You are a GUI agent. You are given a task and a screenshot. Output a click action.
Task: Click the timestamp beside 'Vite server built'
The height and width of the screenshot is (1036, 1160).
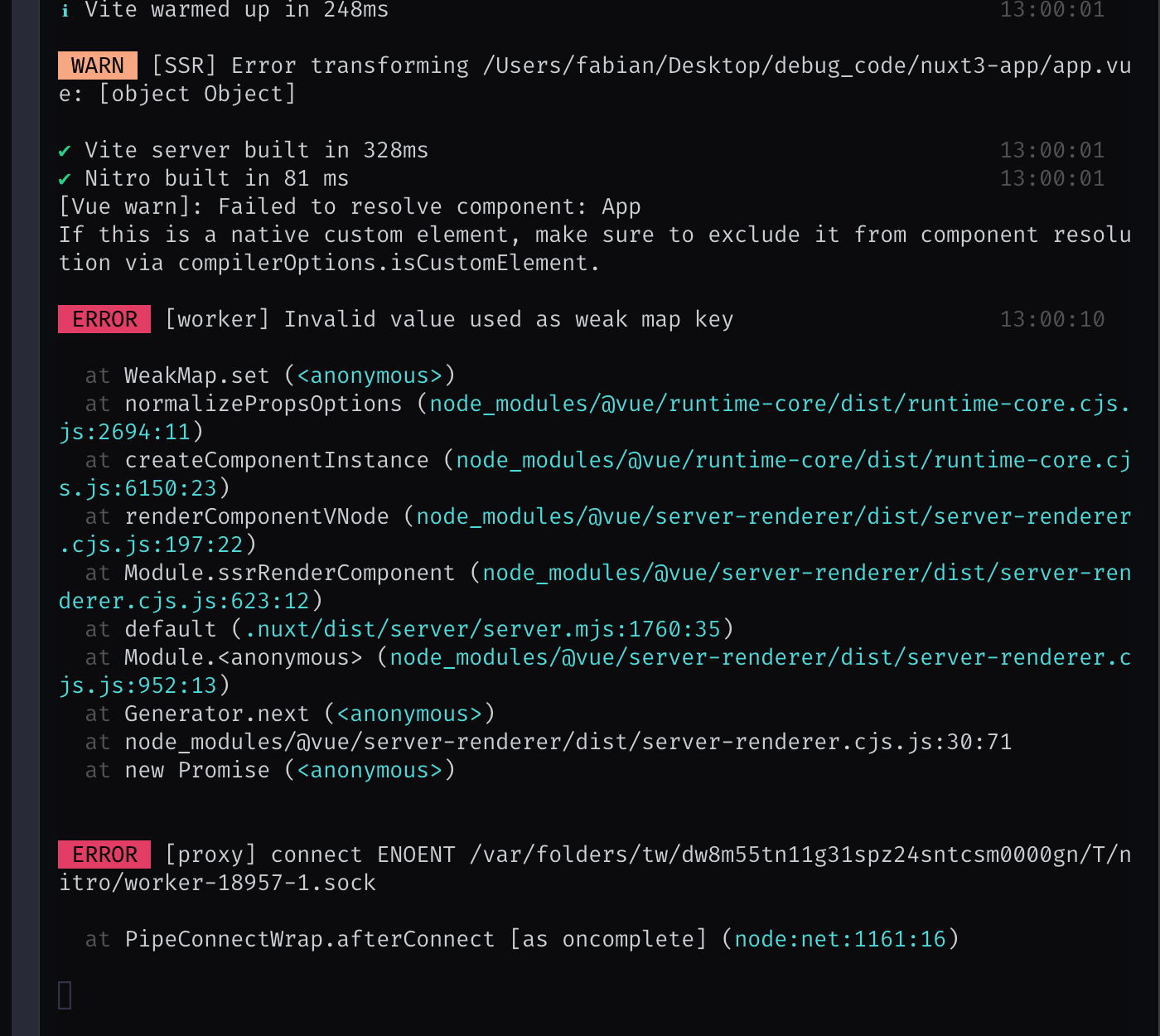[1052, 150]
